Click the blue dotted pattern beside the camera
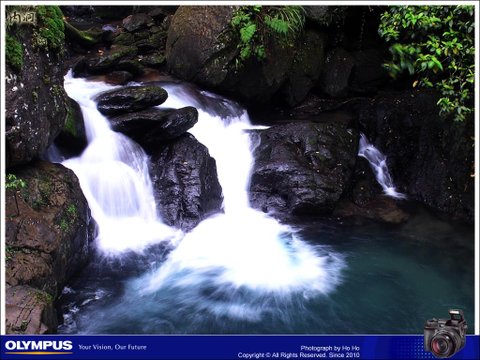 coord(407,347)
